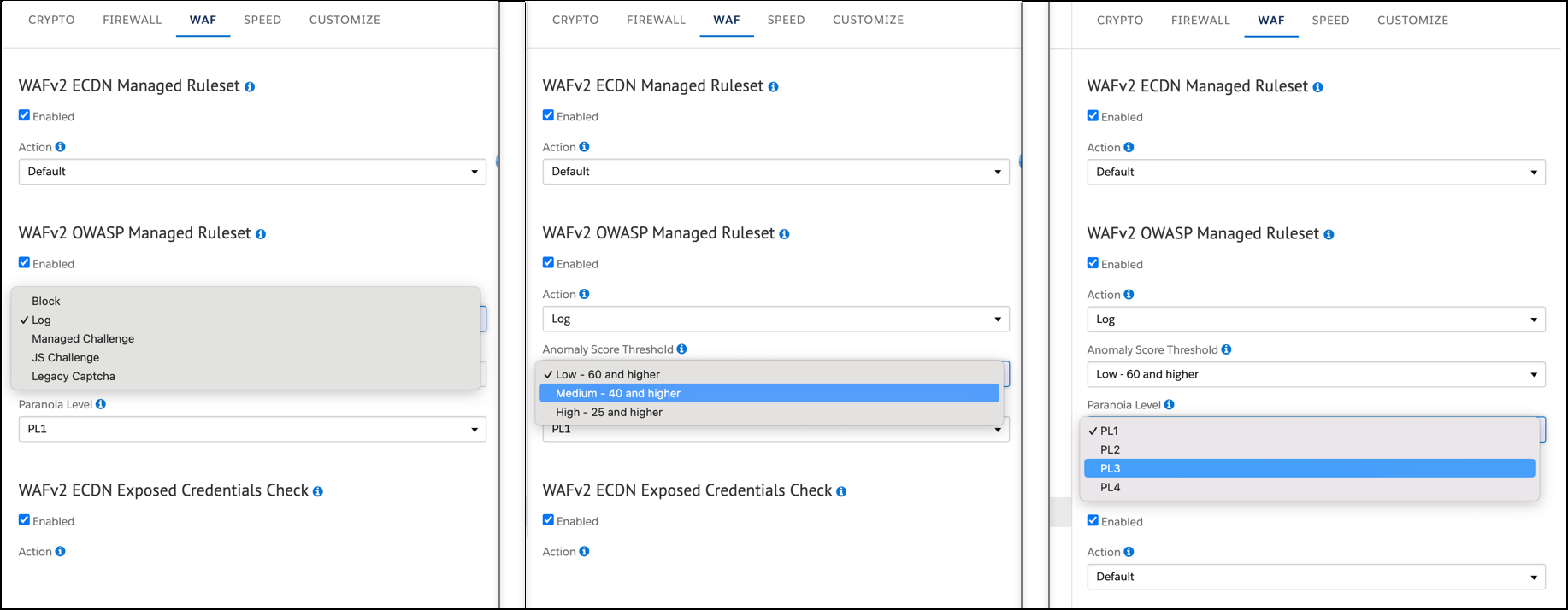Open bottom Action Default dropdown, right panel

coord(1316,577)
